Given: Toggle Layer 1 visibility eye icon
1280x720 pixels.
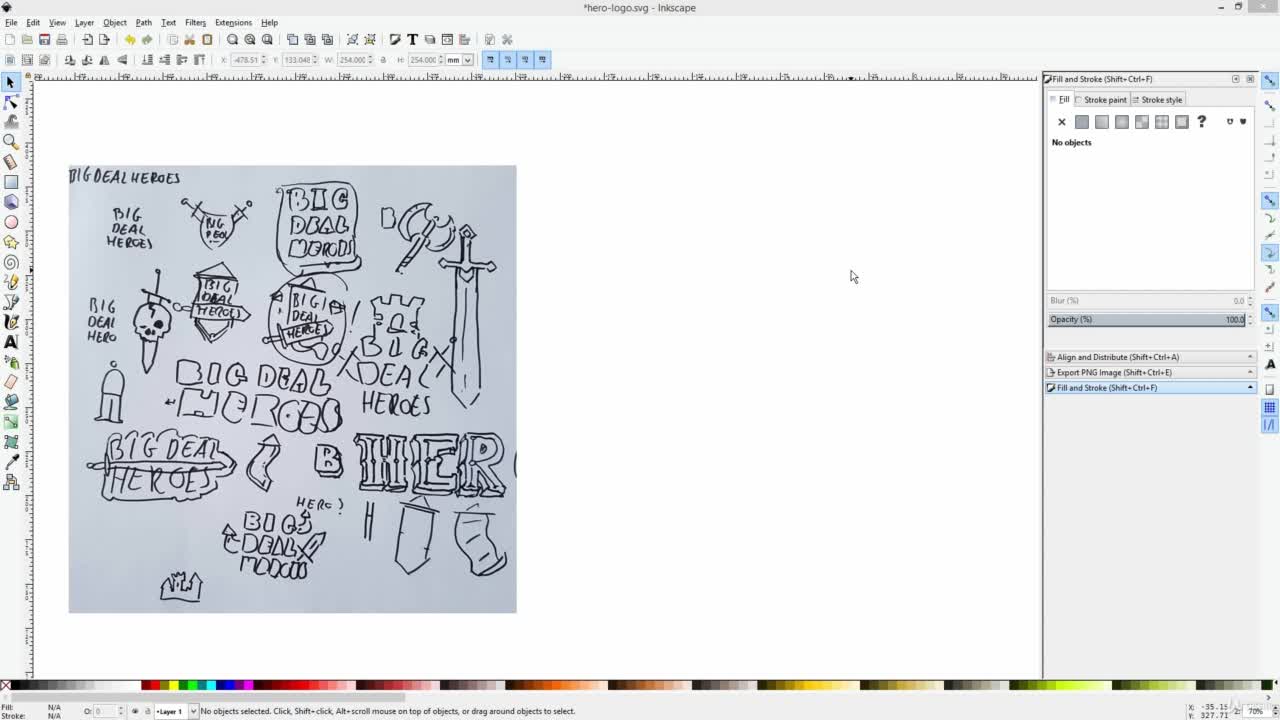Looking at the screenshot, I should (x=135, y=711).
